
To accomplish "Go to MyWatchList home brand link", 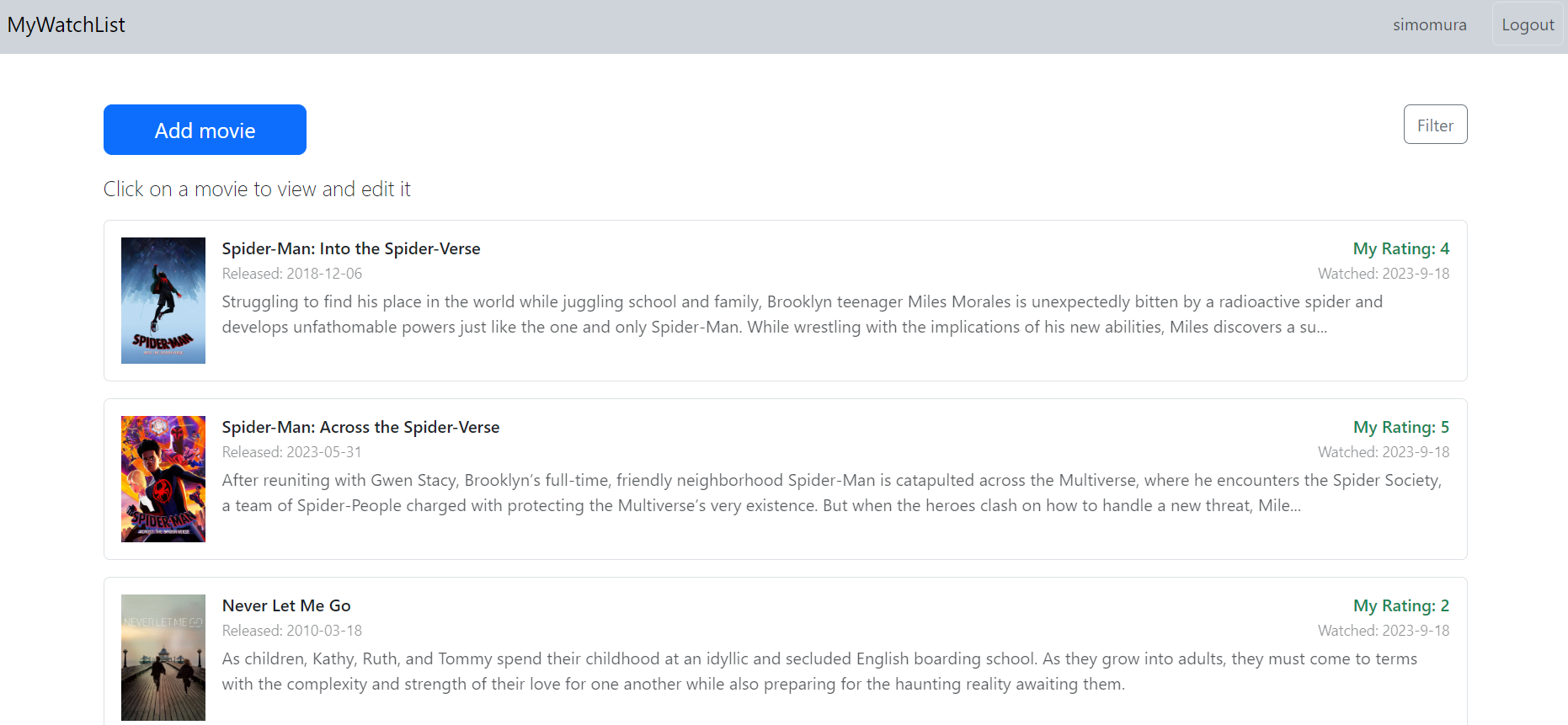I will (x=66, y=25).
